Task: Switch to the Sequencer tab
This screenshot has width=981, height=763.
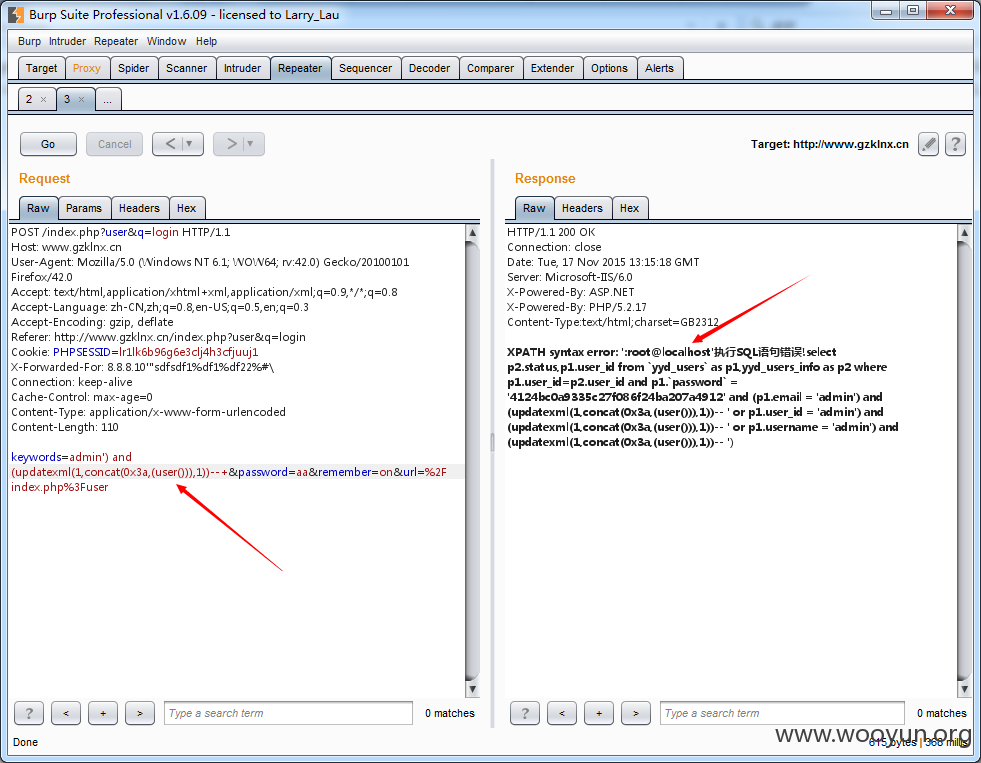Action: click(x=365, y=68)
